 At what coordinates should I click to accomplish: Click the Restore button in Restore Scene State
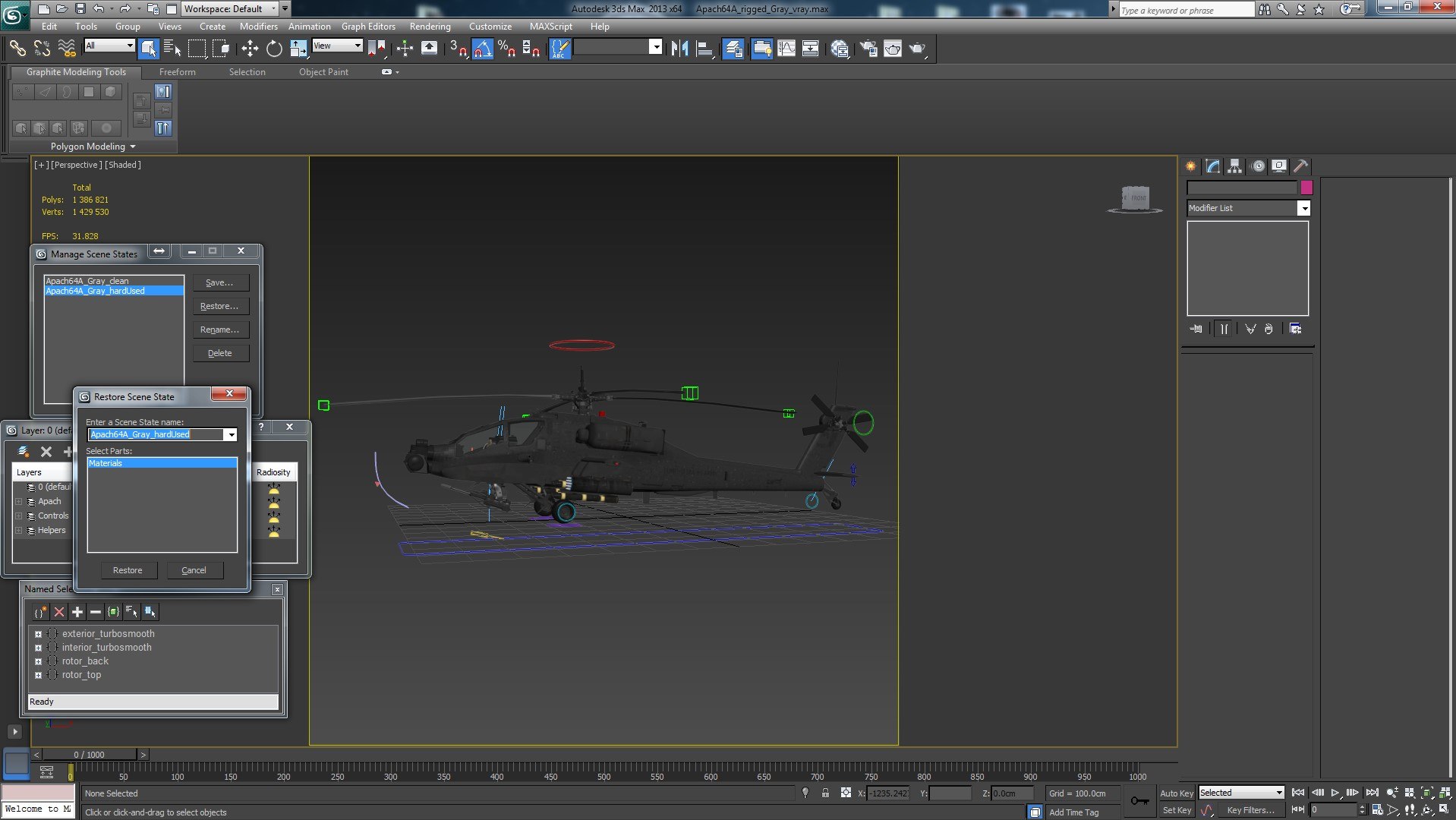point(128,570)
